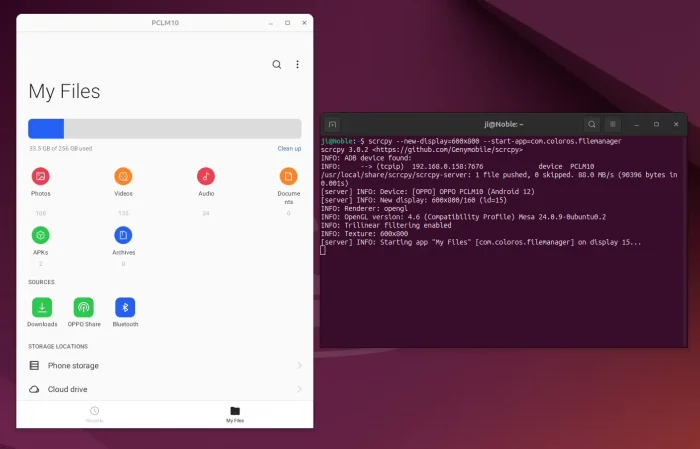Open the Photos category
The width and height of the screenshot is (700, 449).
(x=41, y=182)
